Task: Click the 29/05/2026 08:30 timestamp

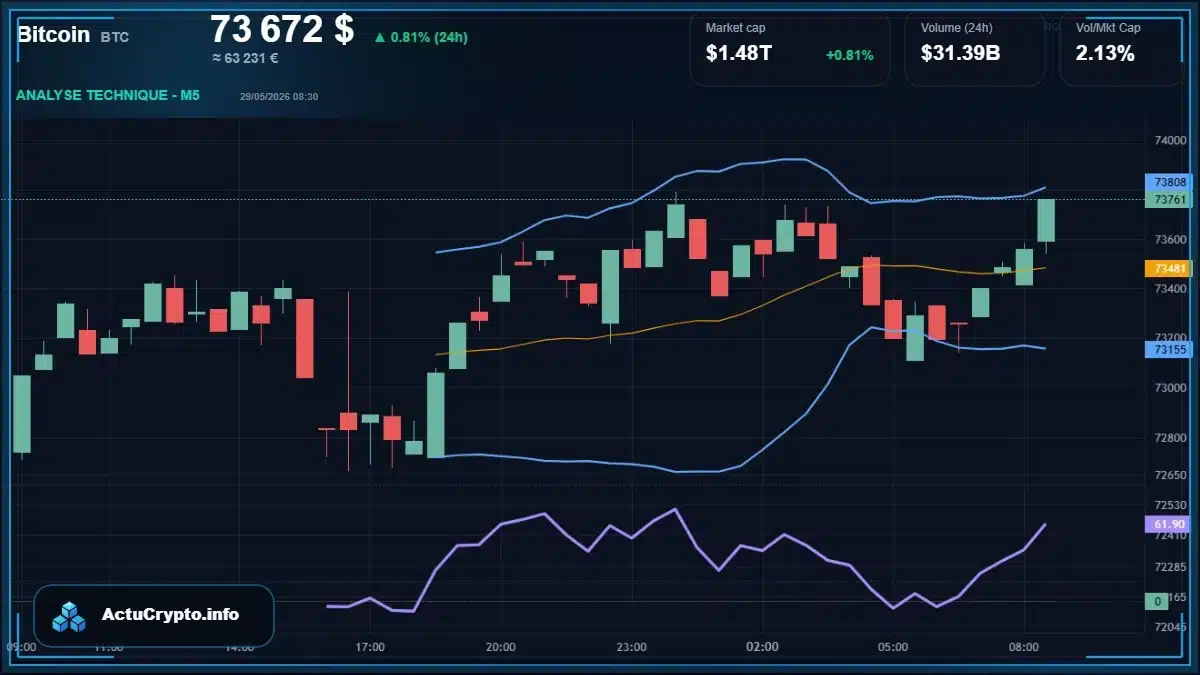Action: (x=279, y=97)
